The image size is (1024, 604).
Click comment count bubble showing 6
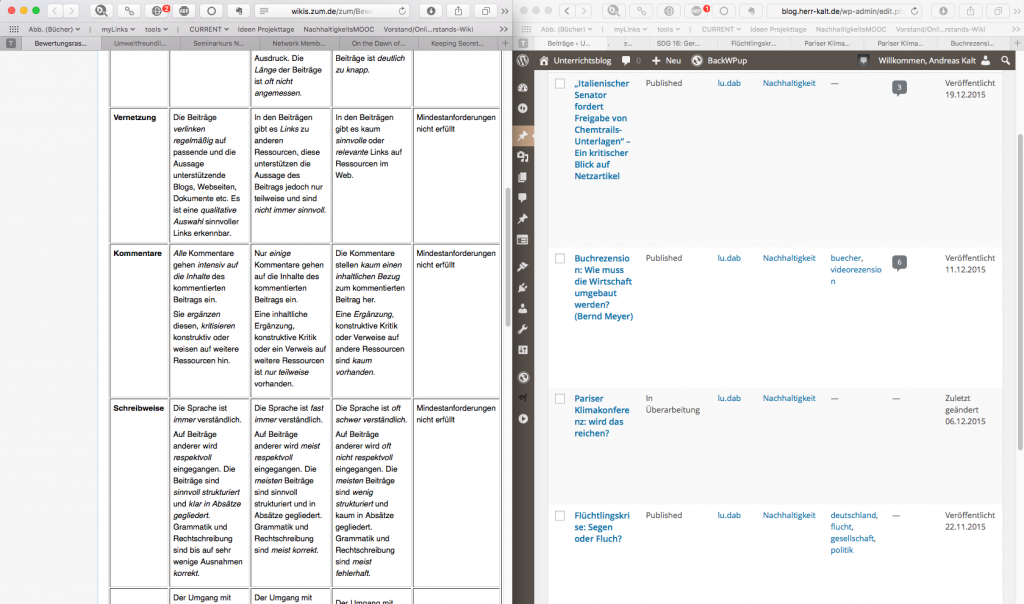[899, 262]
